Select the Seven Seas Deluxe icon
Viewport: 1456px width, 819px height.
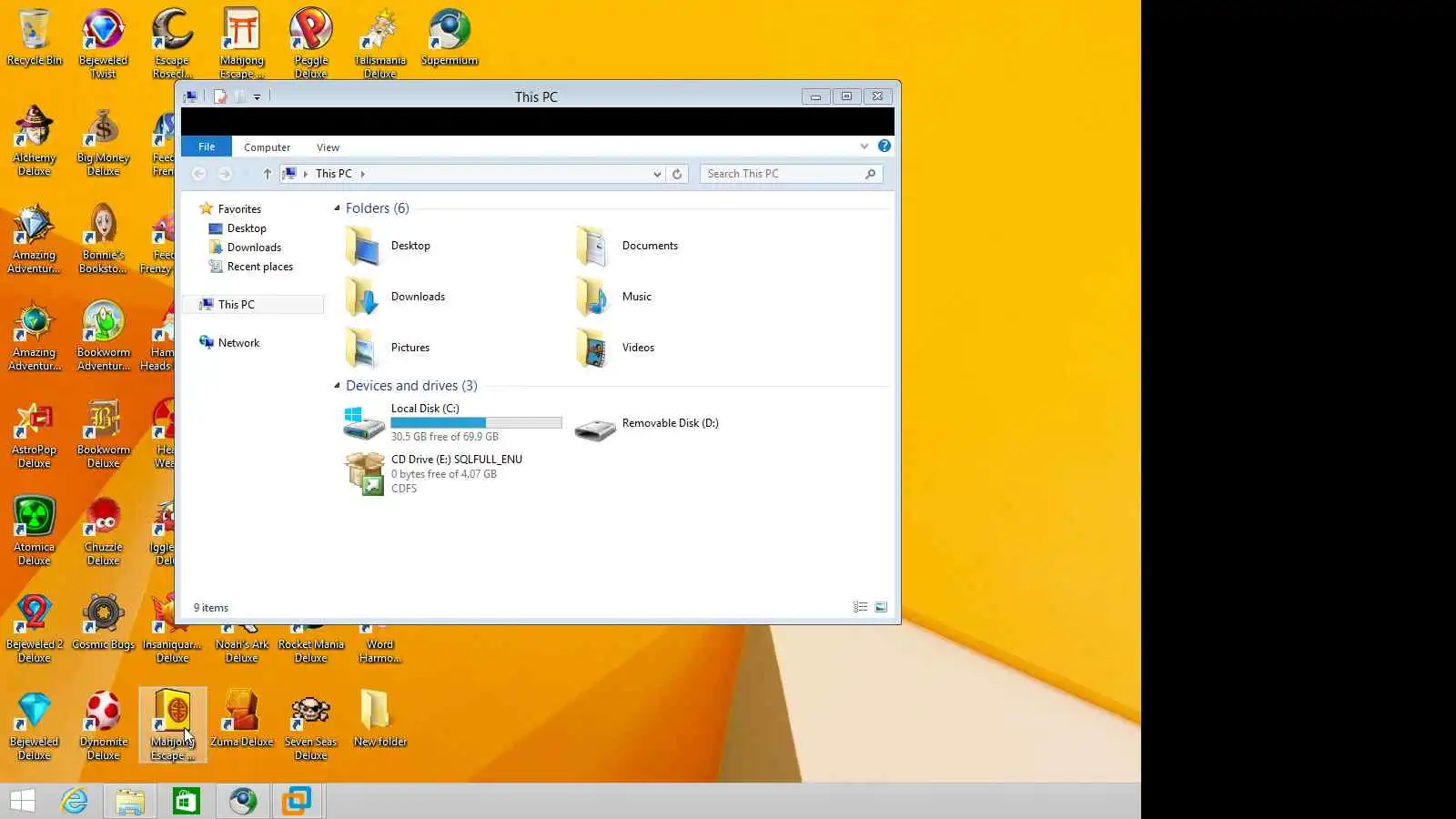(311, 725)
